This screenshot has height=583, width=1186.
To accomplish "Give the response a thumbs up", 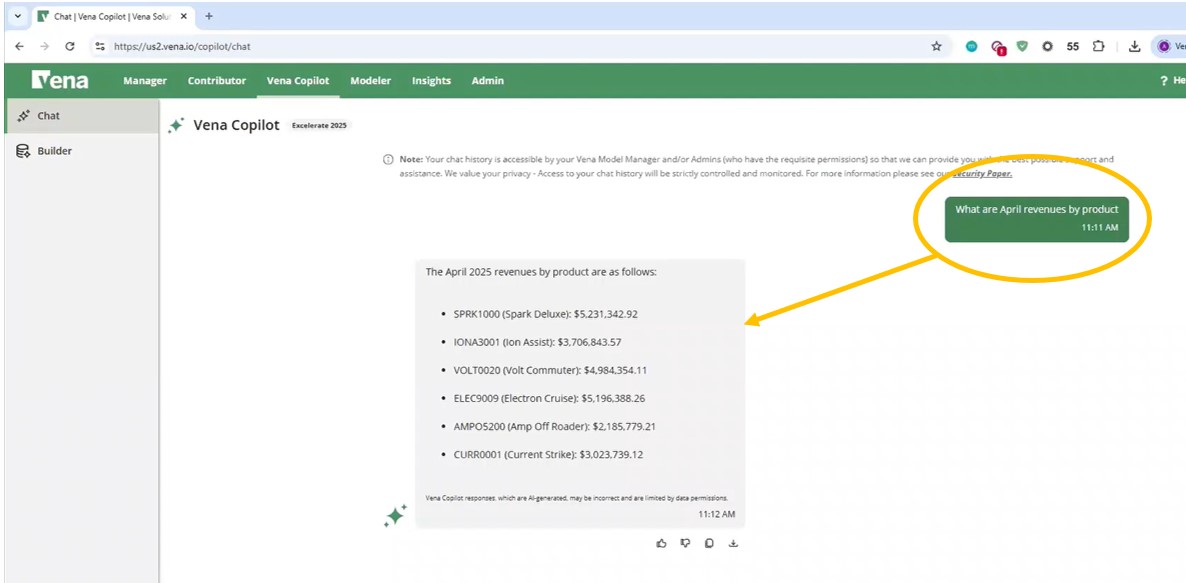I will click(661, 543).
